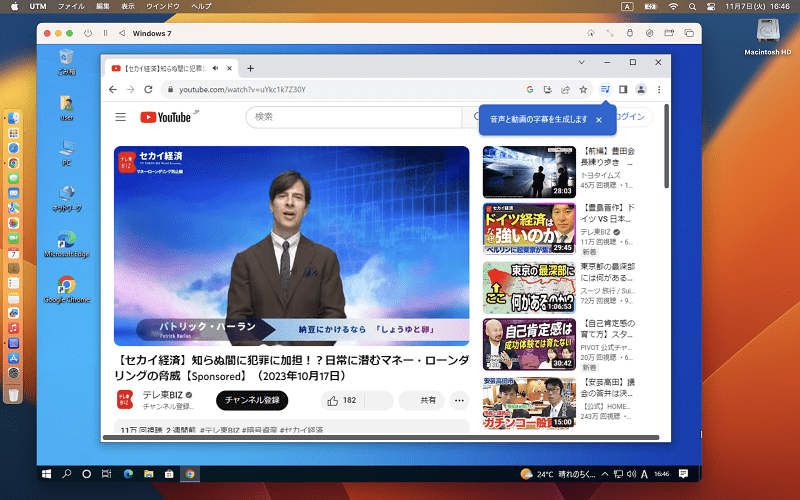This screenshot has width=800, height=500.
Task: Click the page vertical scrollbar
Action: 666,147
